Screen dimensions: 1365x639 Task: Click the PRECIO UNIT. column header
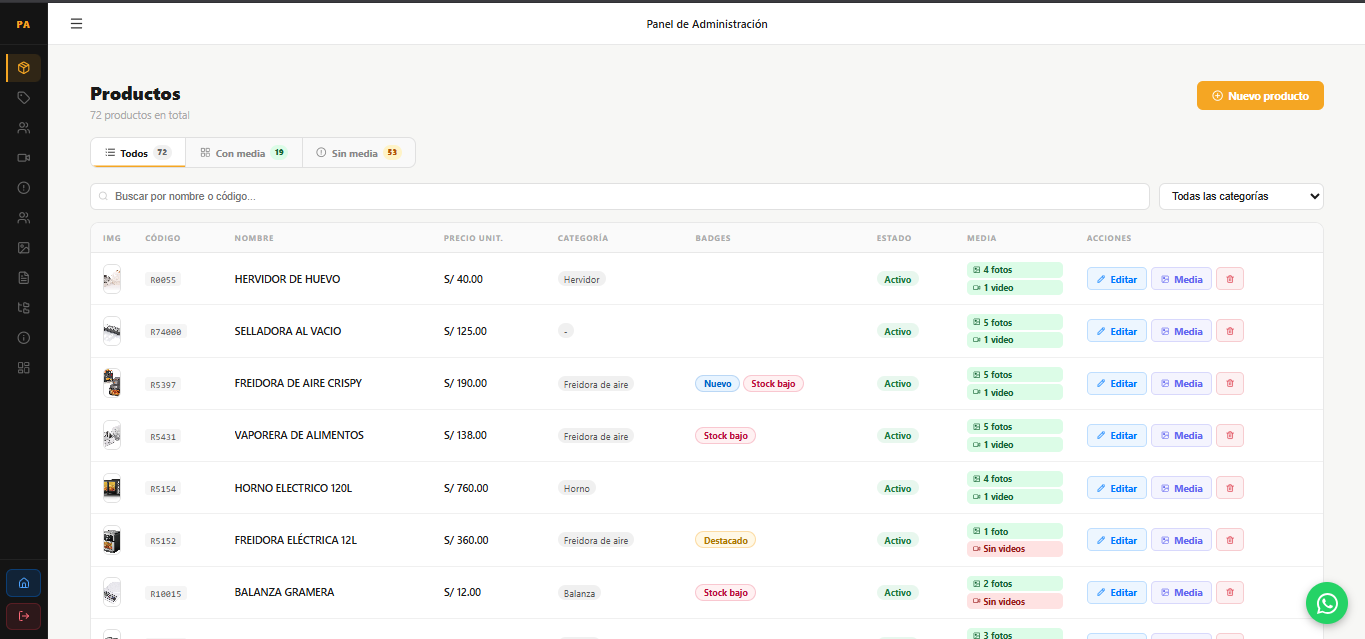(473, 238)
